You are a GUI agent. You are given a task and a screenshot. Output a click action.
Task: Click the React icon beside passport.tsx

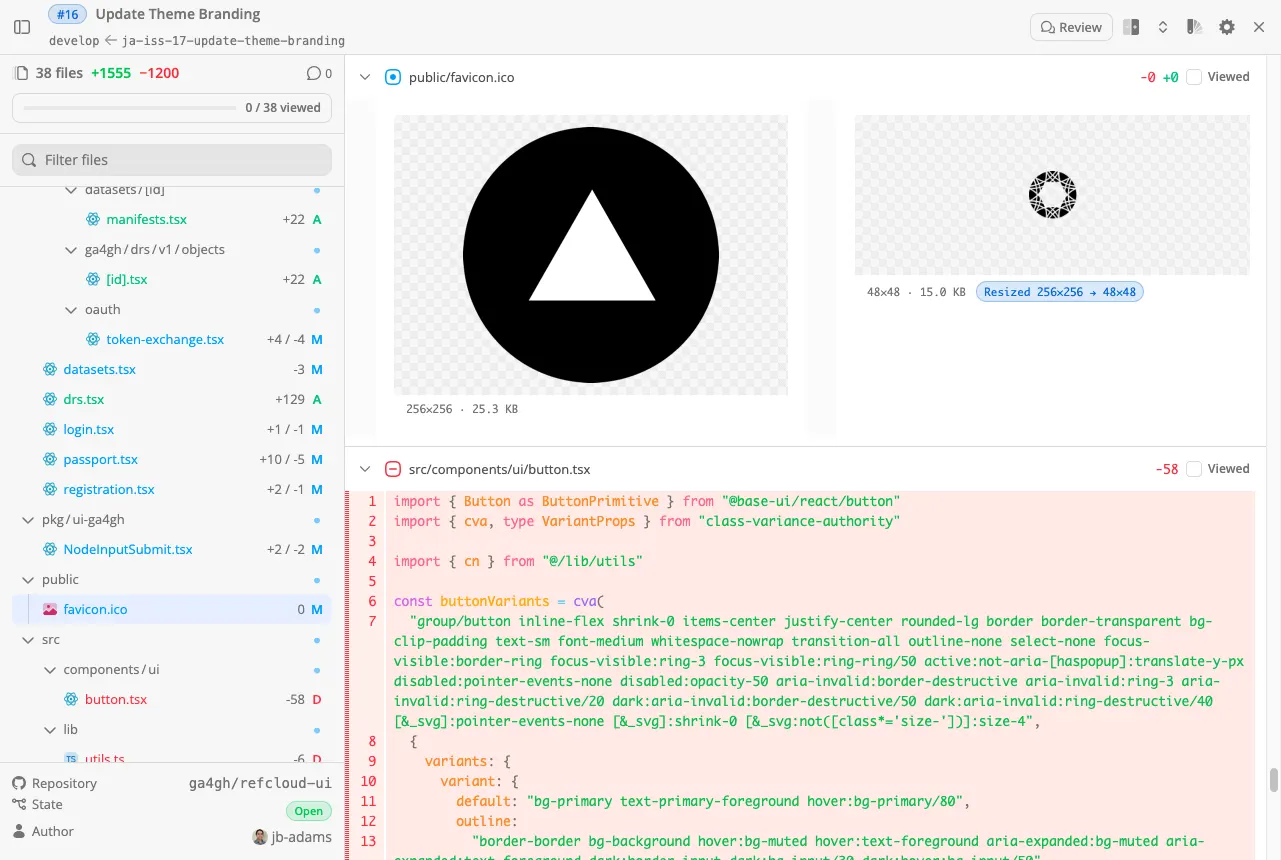(x=50, y=459)
